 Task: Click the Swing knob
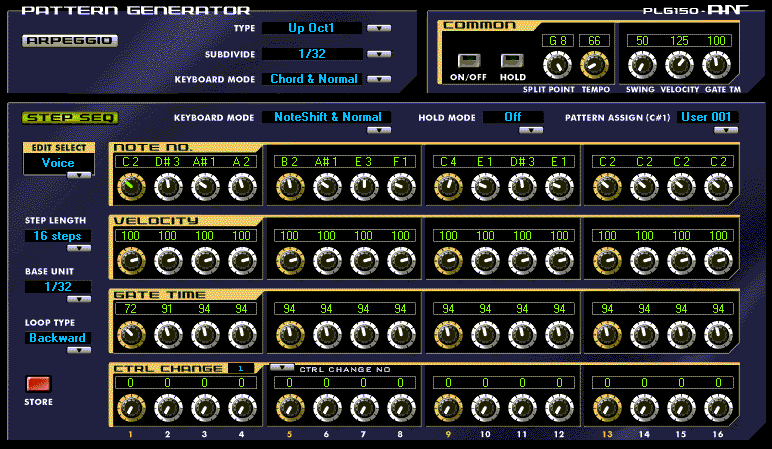coord(642,65)
